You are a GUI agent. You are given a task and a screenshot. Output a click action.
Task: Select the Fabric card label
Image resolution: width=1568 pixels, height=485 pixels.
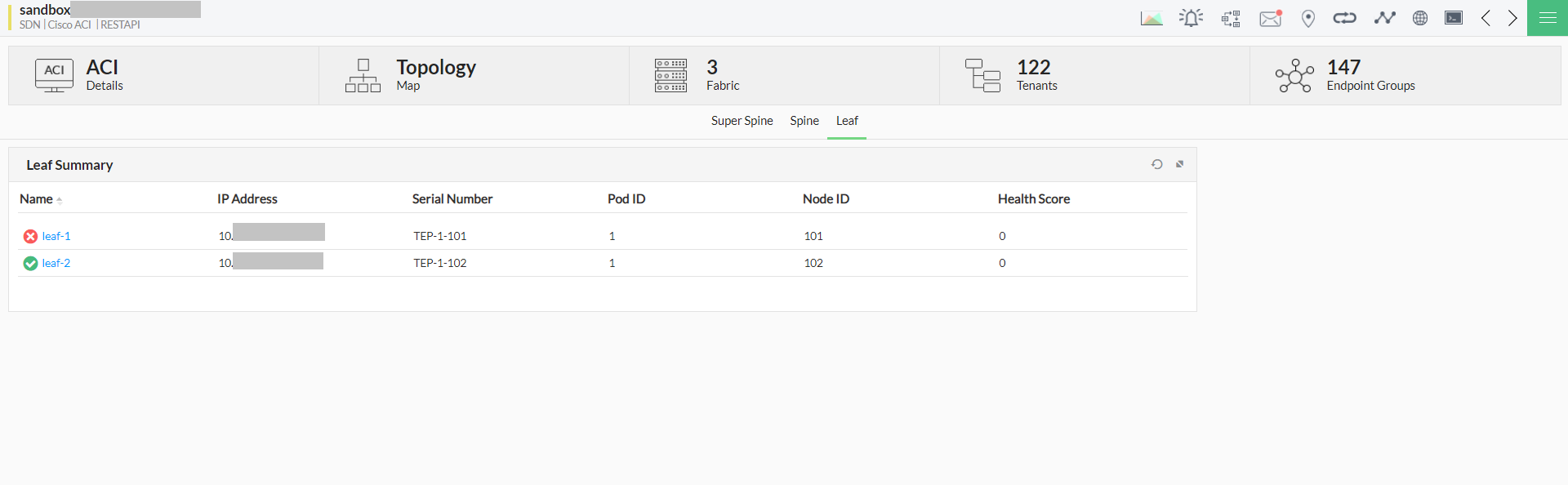click(x=723, y=86)
